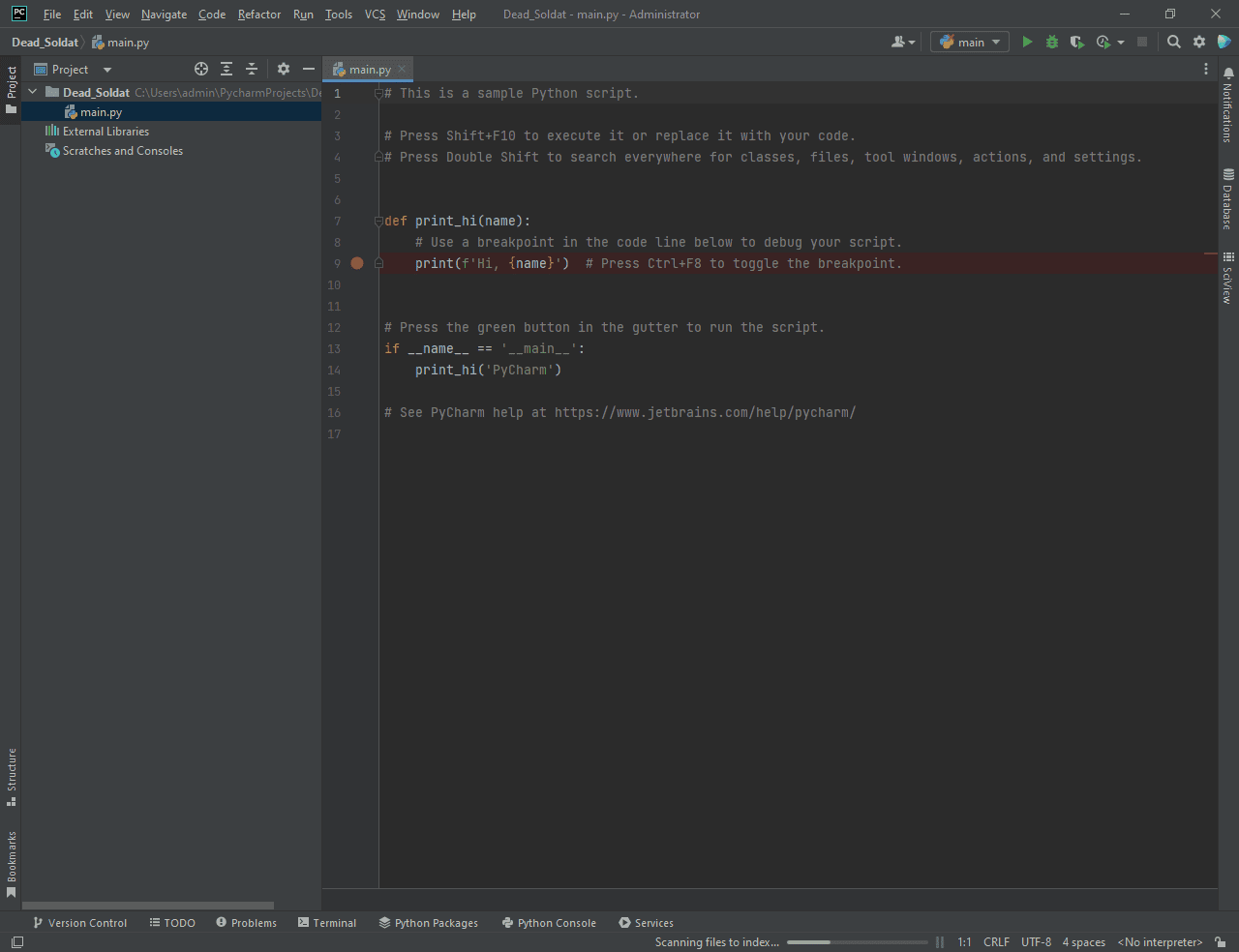1239x952 pixels.
Task: Run with Coverage from the toolbar
Action: click(x=1076, y=42)
